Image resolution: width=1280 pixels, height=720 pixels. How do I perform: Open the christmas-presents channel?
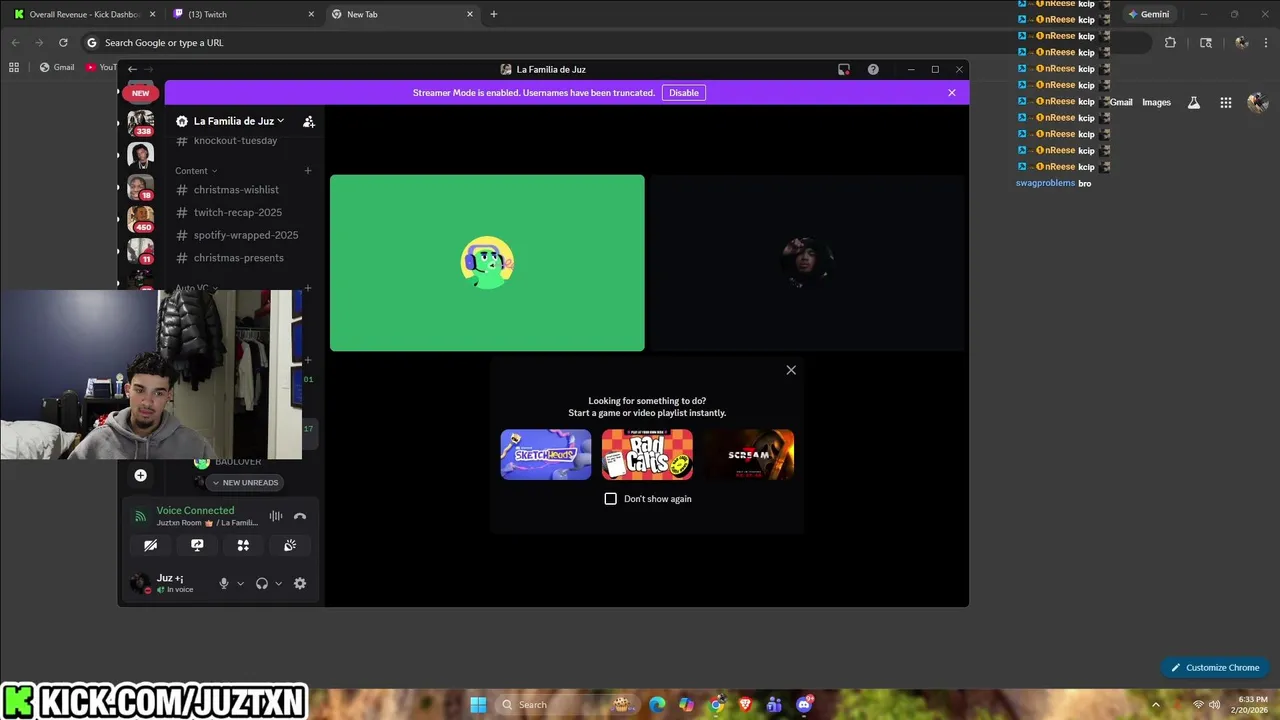coord(239,258)
